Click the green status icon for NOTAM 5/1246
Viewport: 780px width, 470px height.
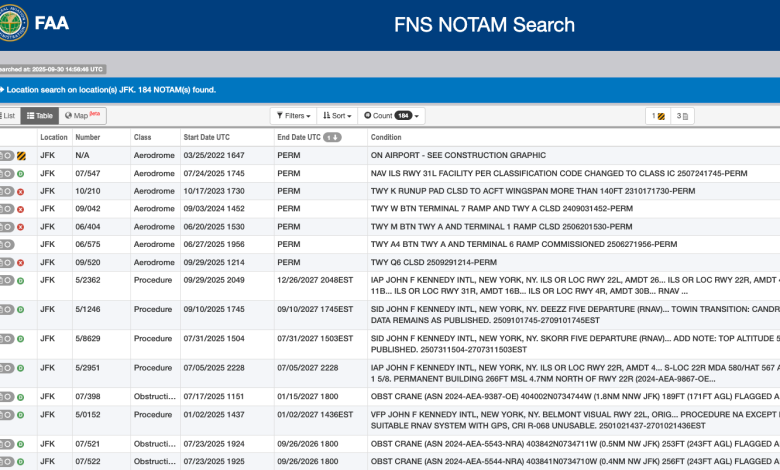20,310
